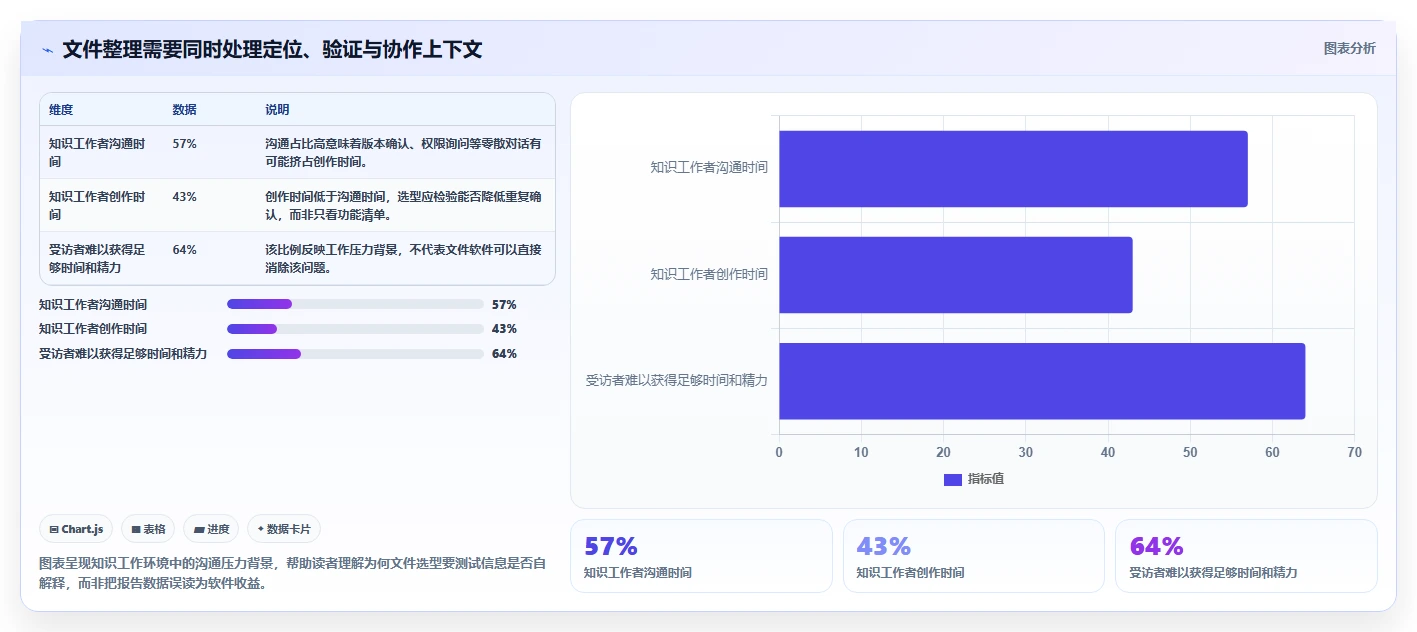Click the 维度 column header

[x=61, y=110]
